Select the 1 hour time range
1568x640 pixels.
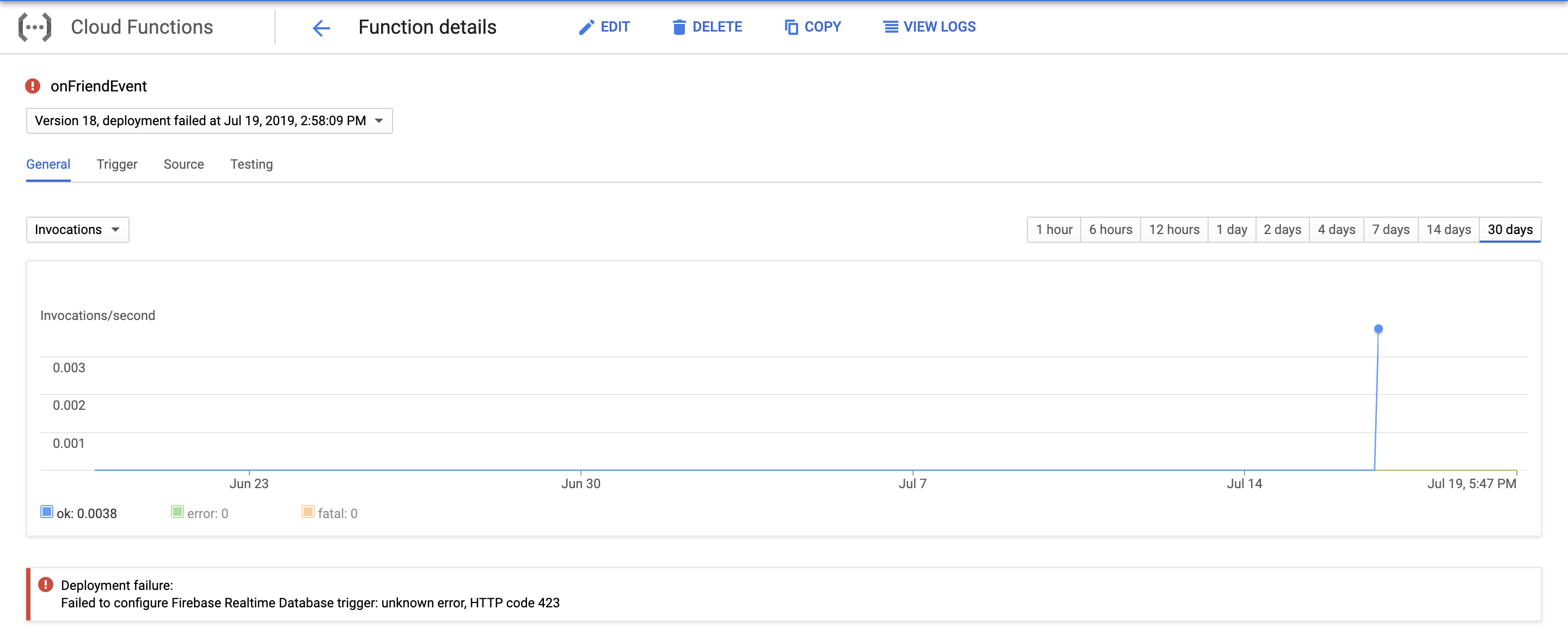coord(1053,229)
